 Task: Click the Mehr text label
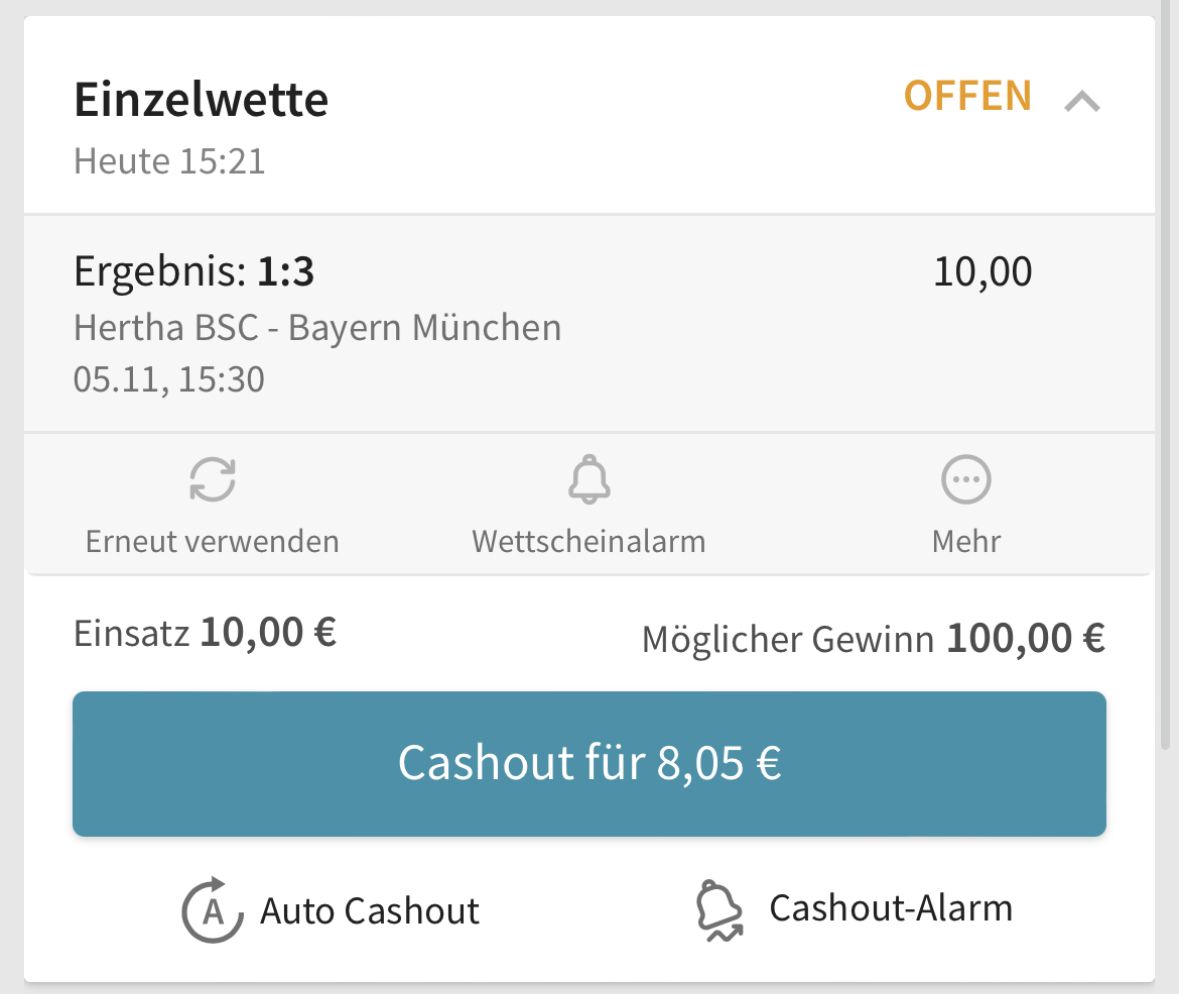coord(966,541)
